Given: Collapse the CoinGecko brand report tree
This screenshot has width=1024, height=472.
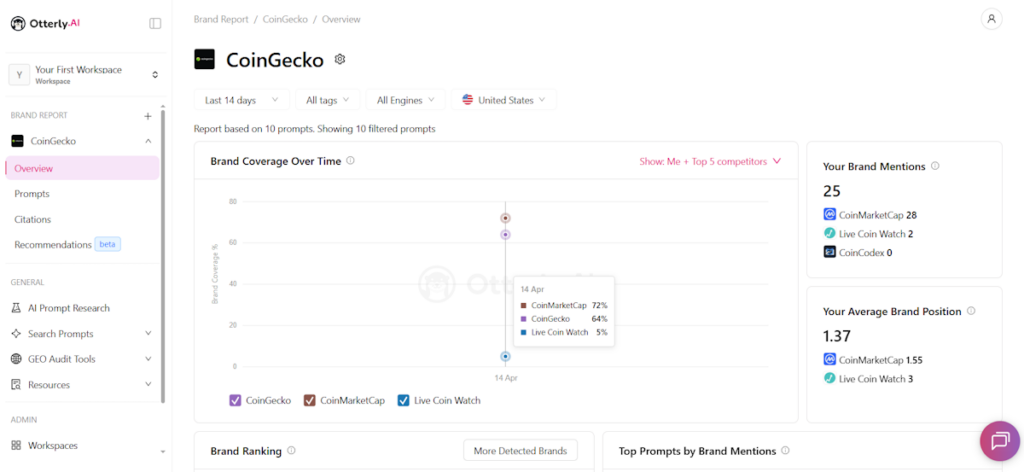Looking at the screenshot, I should click(x=148, y=141).
